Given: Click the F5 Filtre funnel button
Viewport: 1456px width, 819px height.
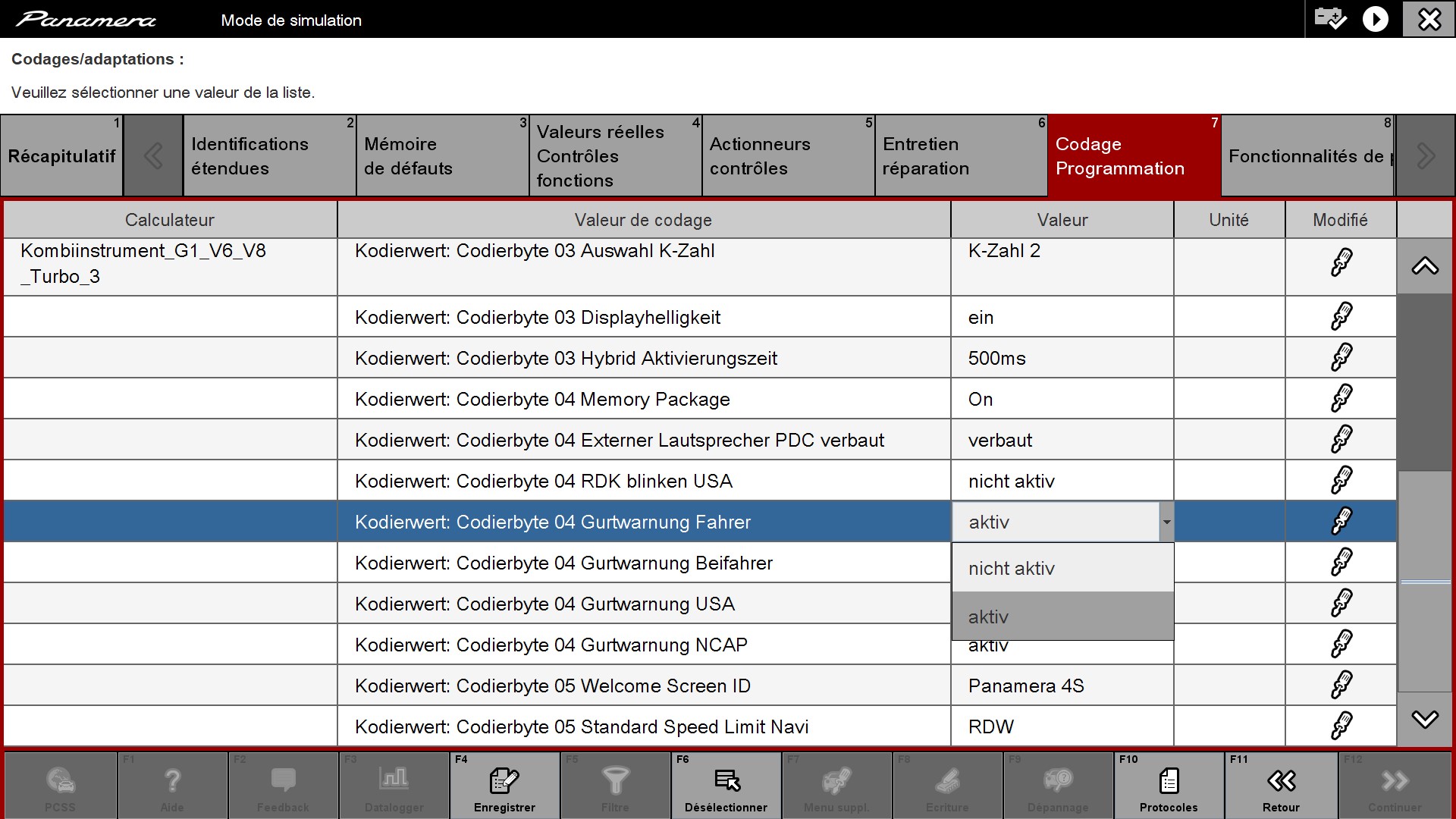Looking at the screenshot, I should tap(615, 785).
